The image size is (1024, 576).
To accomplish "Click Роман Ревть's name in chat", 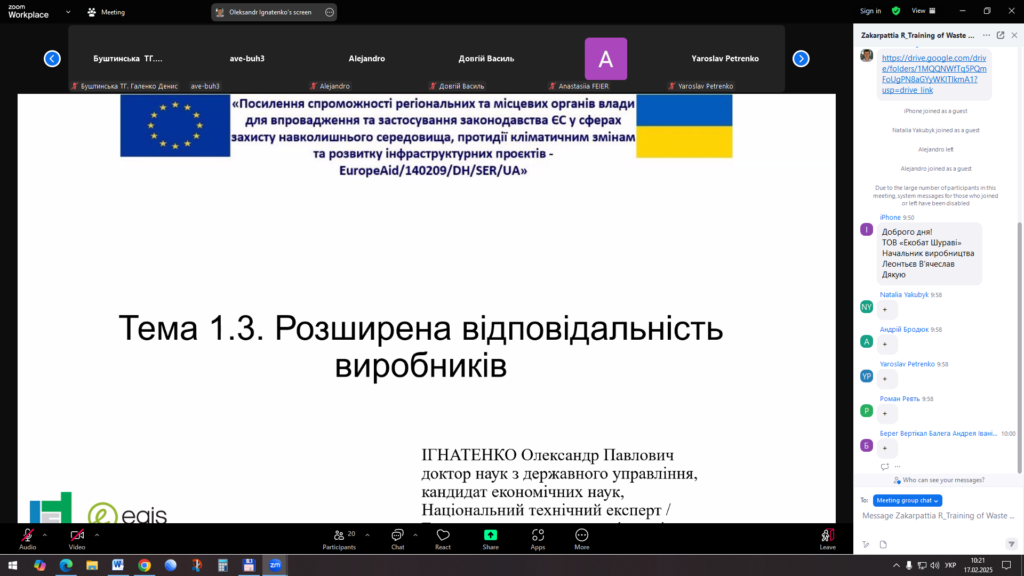I will (899, 398).
